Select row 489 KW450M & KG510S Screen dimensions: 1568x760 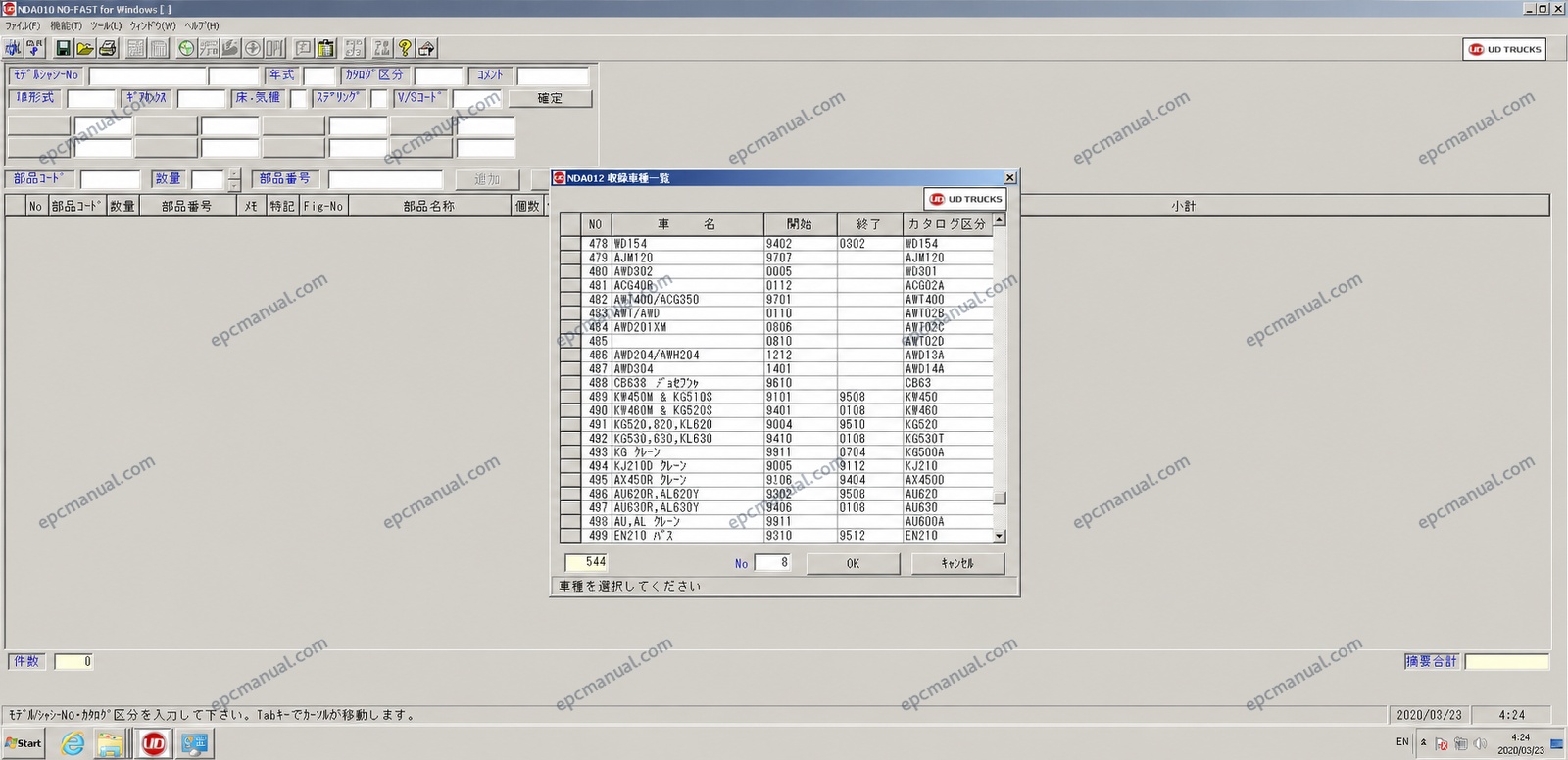(776, 397)
